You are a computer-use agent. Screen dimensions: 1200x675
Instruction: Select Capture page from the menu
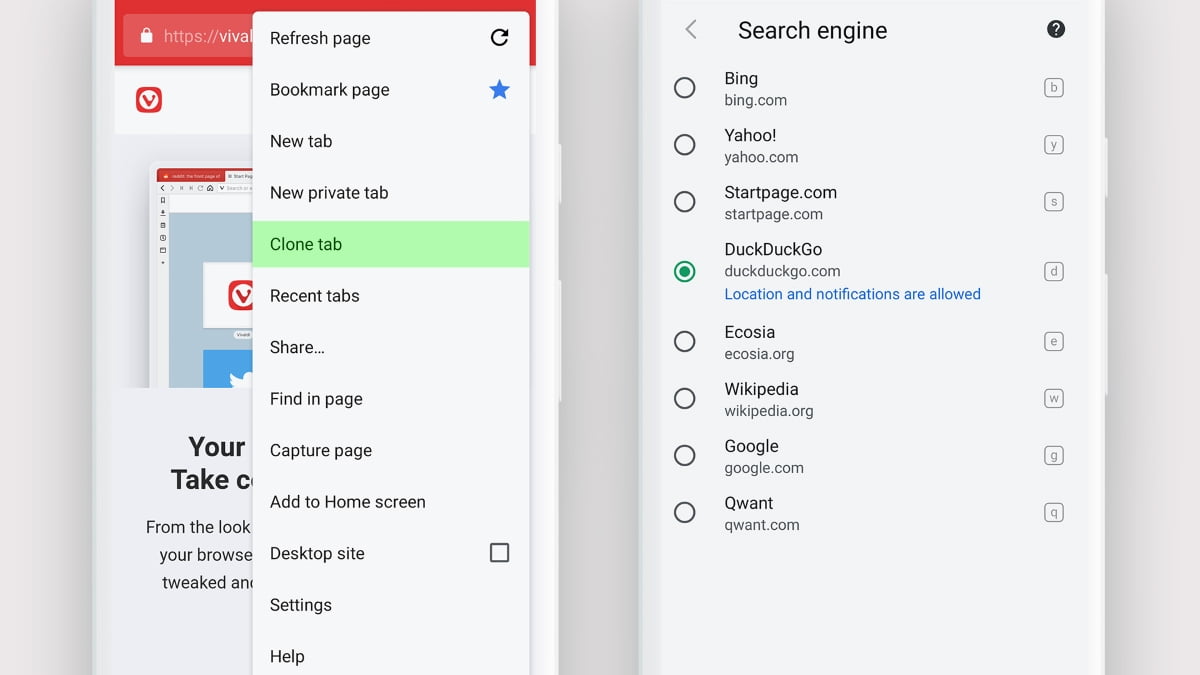point(320,450)
